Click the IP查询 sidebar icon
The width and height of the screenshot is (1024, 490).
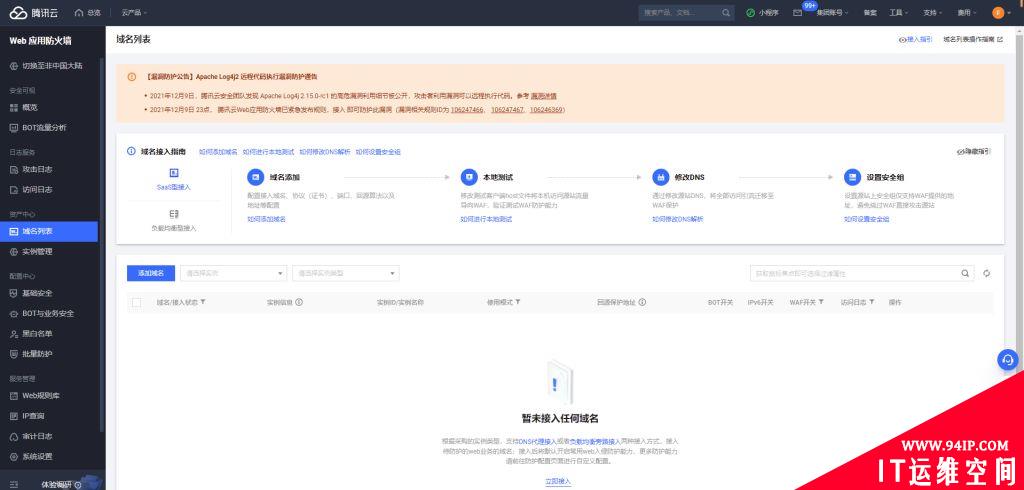(x=14, y=416)
